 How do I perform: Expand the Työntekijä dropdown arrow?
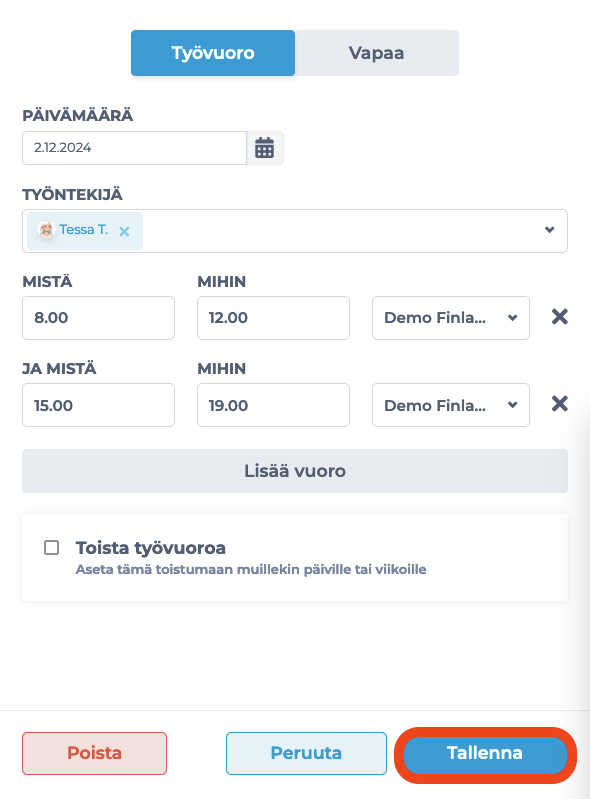point(549,230)
